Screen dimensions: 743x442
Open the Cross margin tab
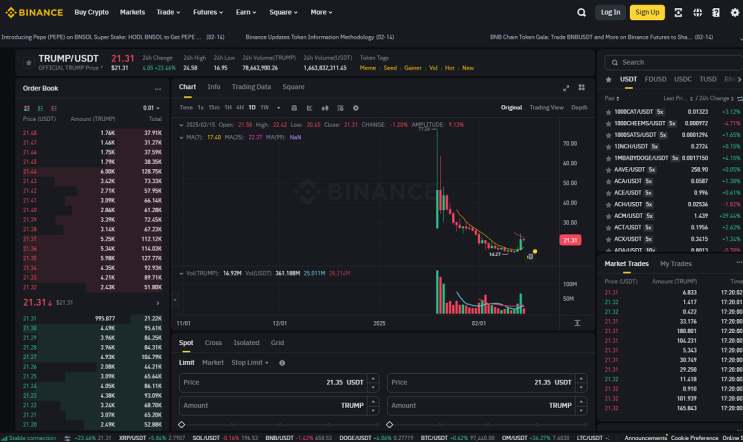[213, 343]
